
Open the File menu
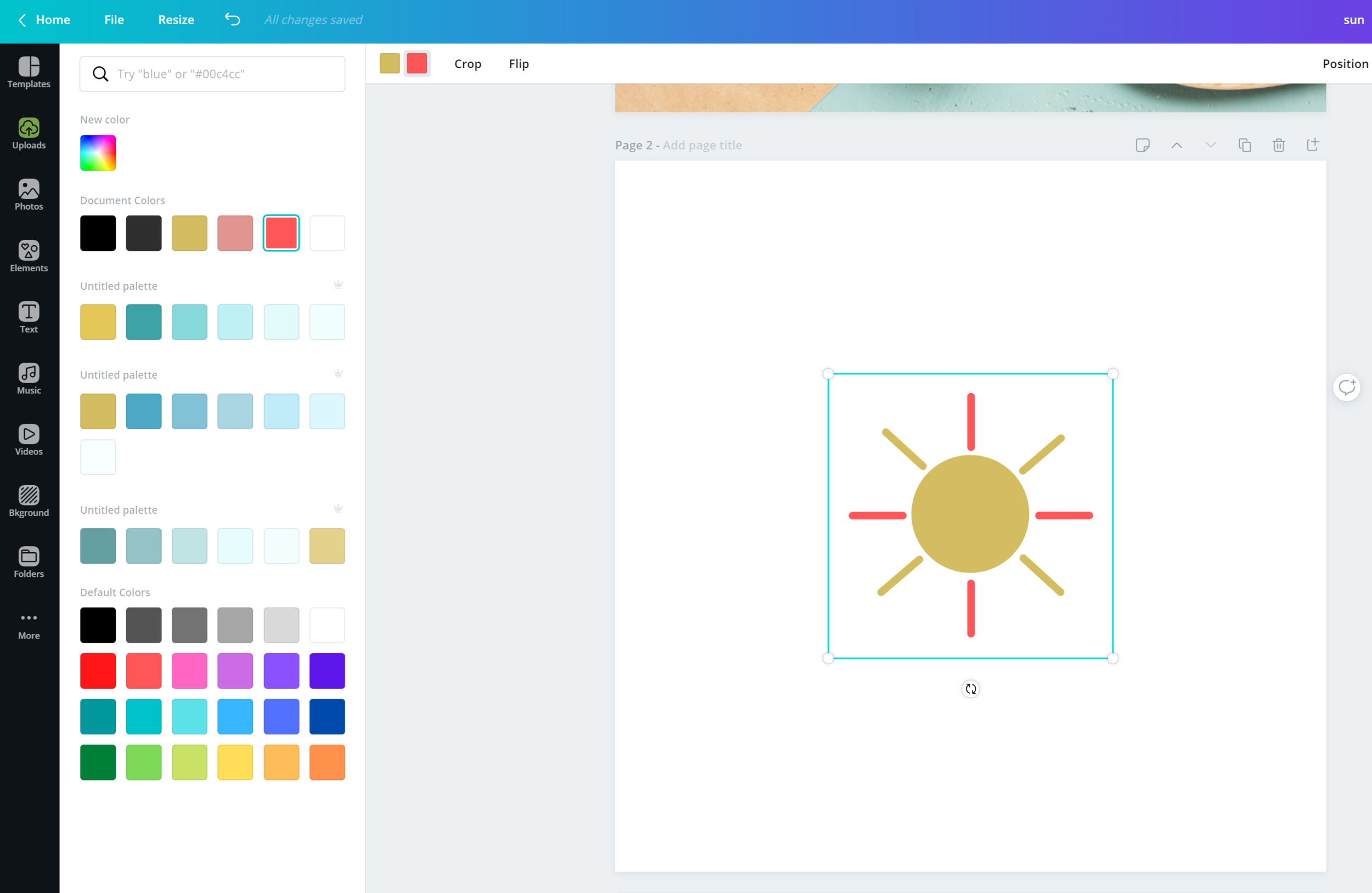tap(114, 20)
